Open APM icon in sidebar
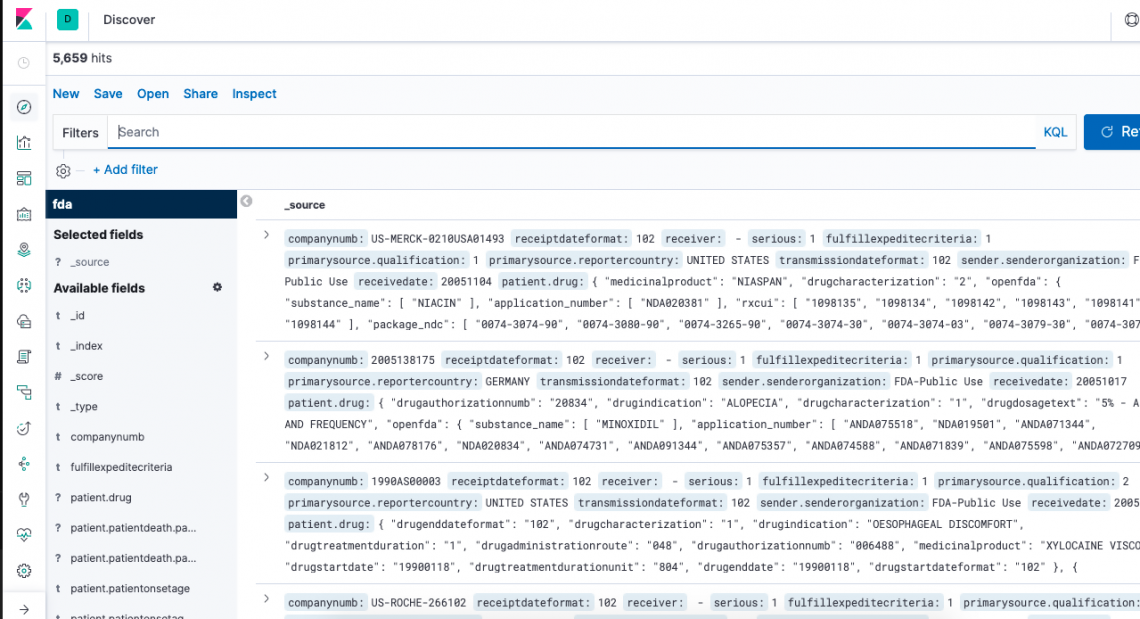 [x=24, y=393]
